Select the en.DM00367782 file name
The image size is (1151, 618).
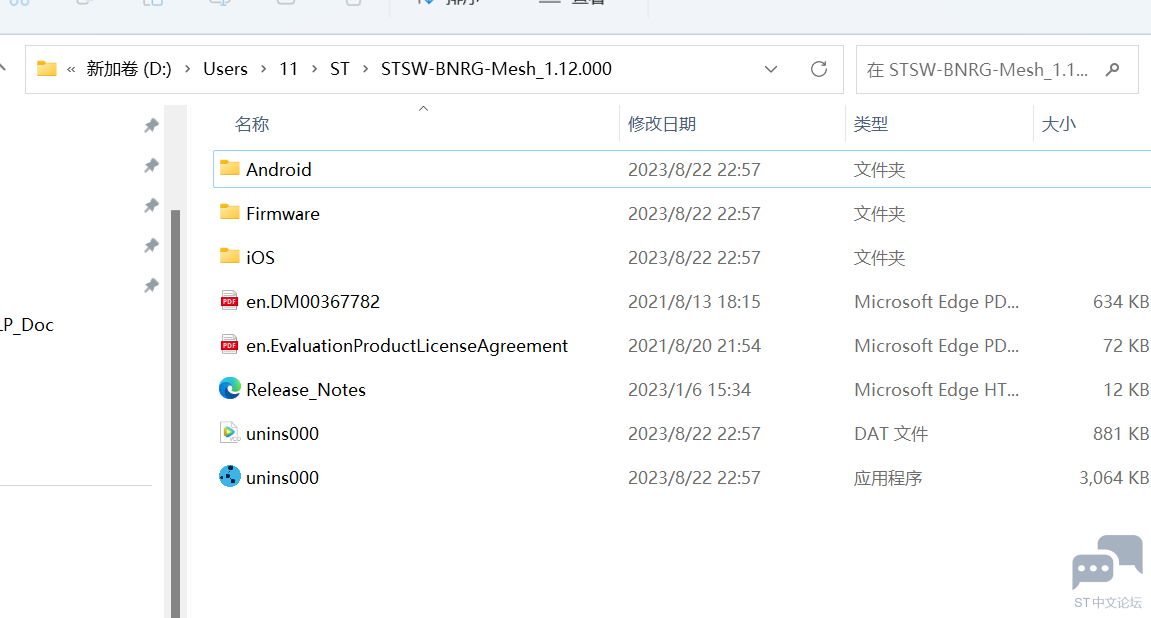(x=313, y=302)
